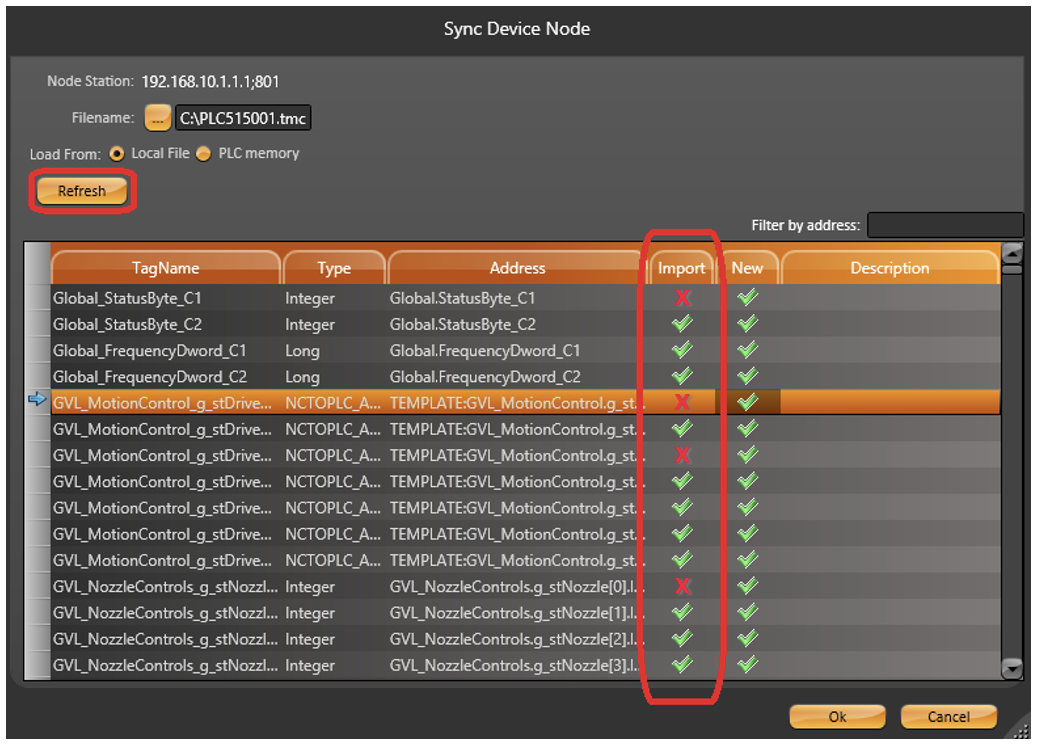
Task: Sort by the Address column header
Action: click(x=517, y=268)
